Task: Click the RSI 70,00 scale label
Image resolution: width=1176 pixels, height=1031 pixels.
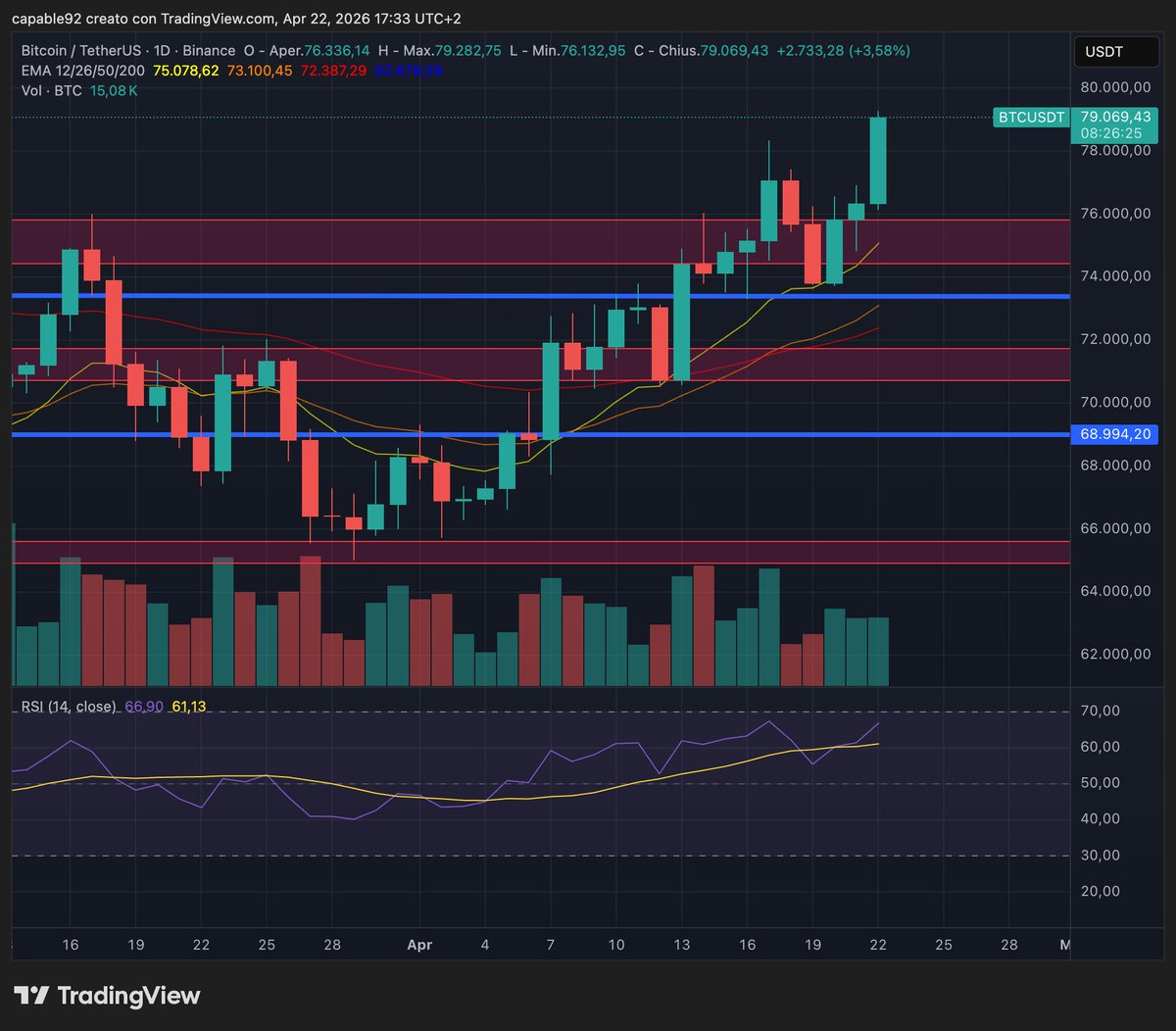Action: pos(1102,711)
